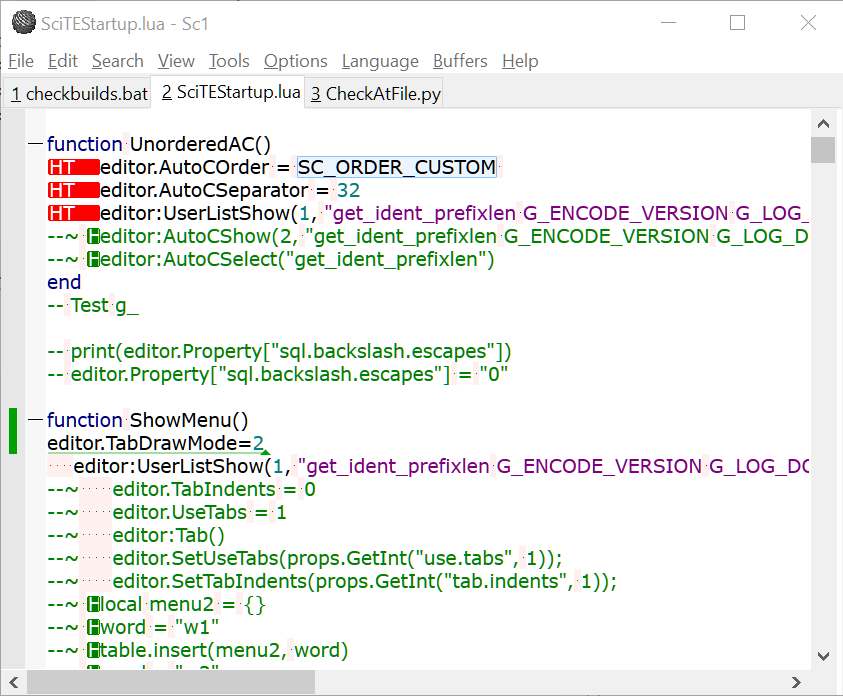Click the vertical scrollbar down arrow
The width and height of the screenshot is (843, 696).
tap(823, 656)
